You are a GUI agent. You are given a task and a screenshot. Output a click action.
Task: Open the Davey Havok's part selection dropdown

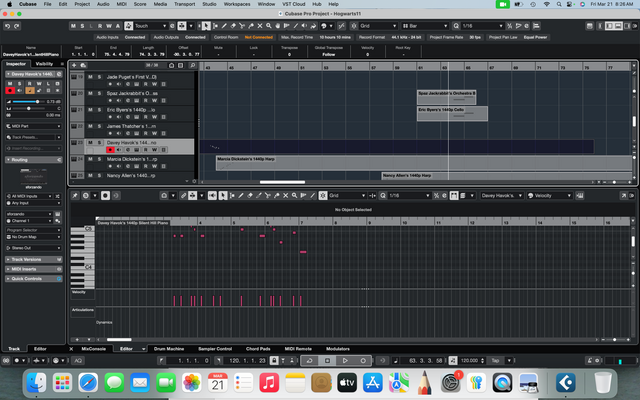[502, 196]
